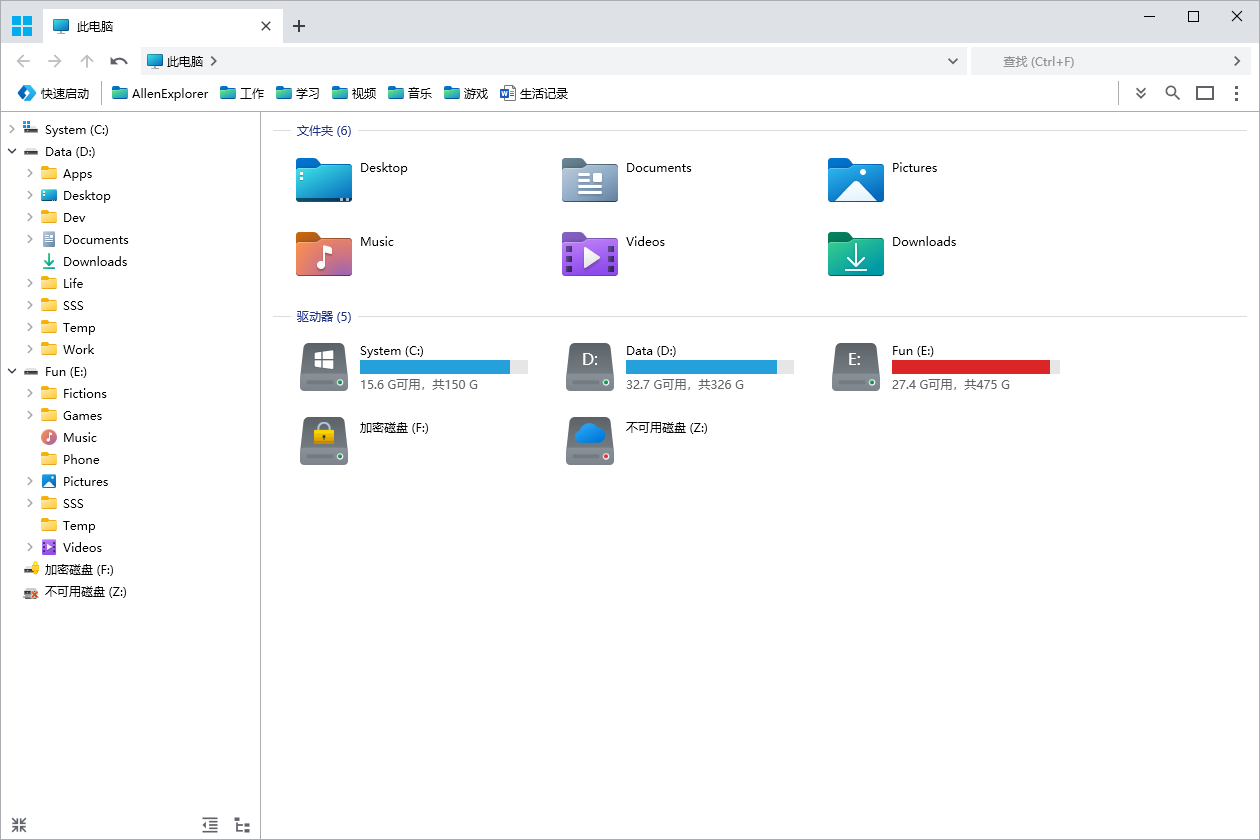
Task: Open the 生活记录 document bookmark
Action: 534,93
